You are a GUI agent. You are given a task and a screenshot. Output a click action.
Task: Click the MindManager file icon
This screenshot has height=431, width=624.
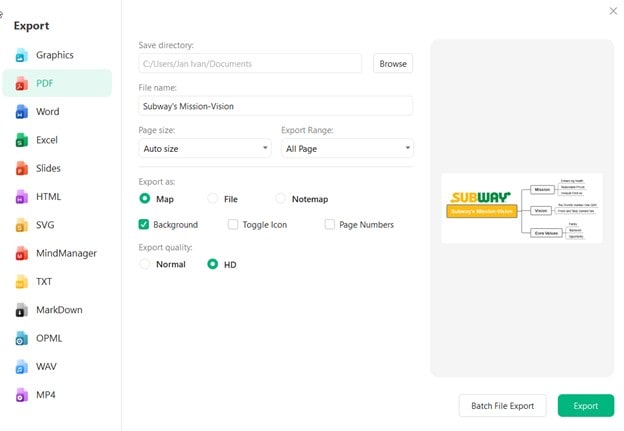pyautogui.click(x=22, y=254)
